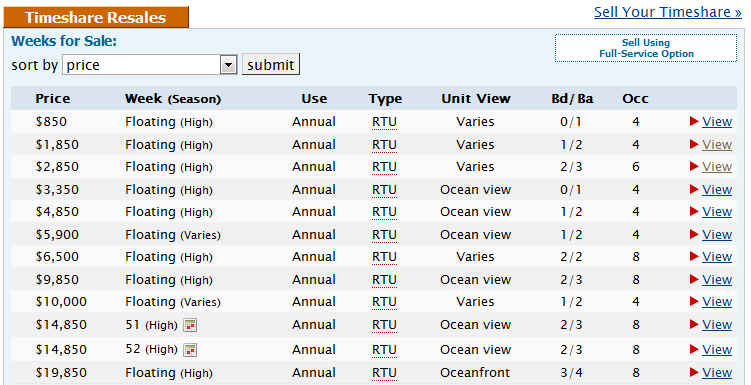Viewport: 751px width, 385px height.
Task: Click the submit button
Action: tap(271, 65)
